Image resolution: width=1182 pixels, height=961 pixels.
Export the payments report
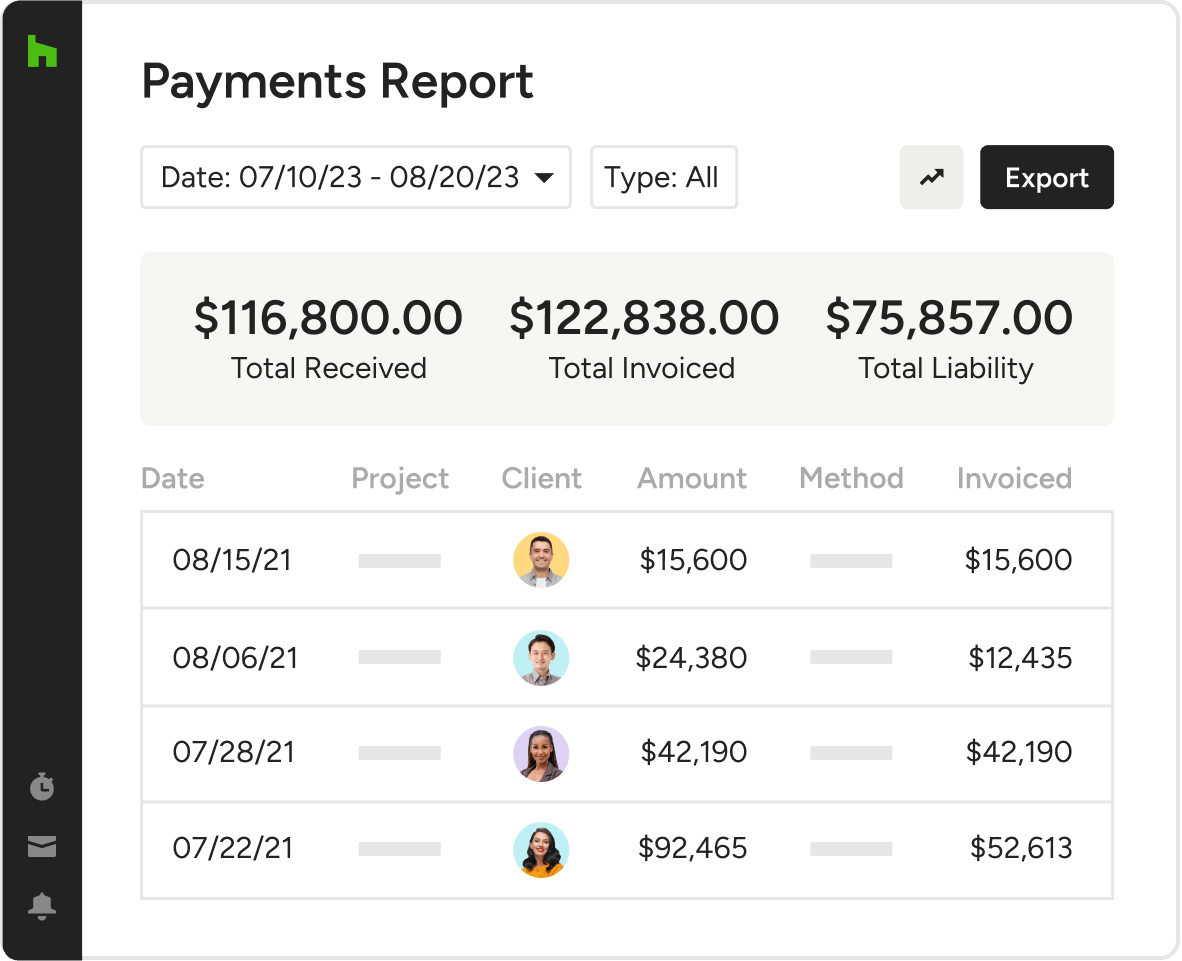pos(1046,177)
